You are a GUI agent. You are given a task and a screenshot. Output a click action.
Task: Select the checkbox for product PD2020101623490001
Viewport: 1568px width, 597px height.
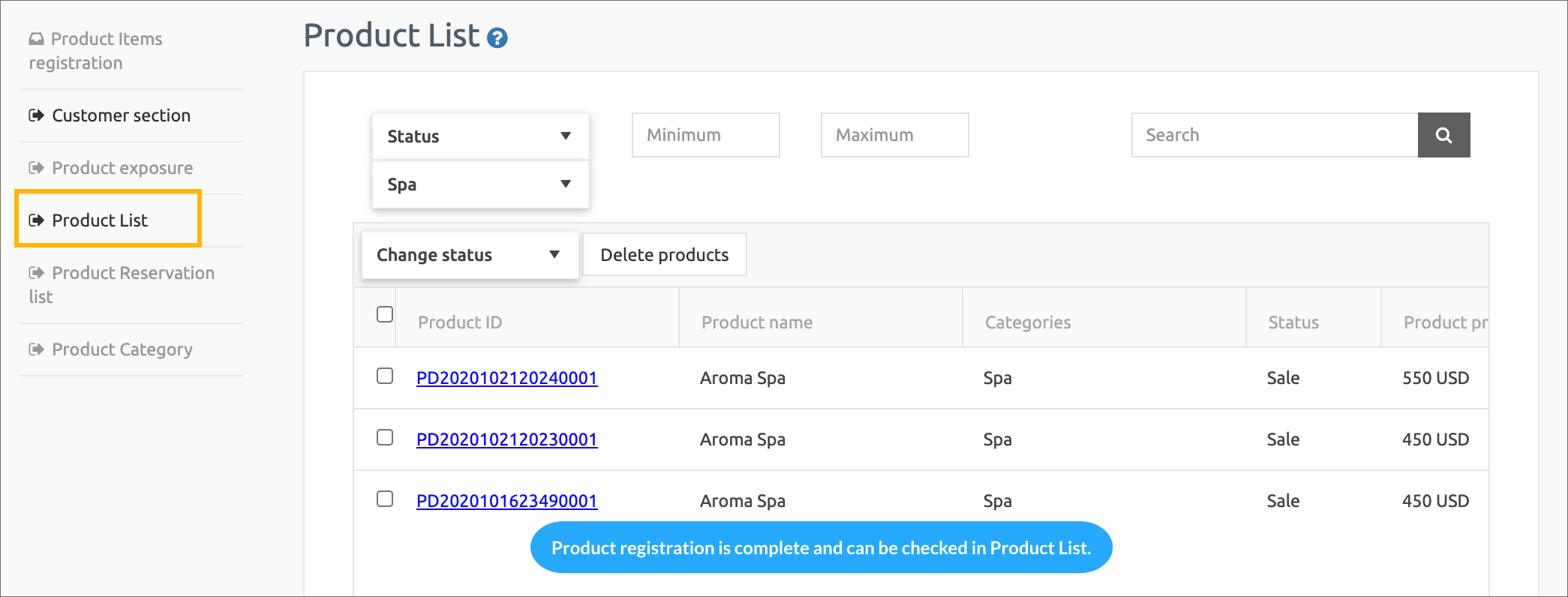(x=385, y=499)
